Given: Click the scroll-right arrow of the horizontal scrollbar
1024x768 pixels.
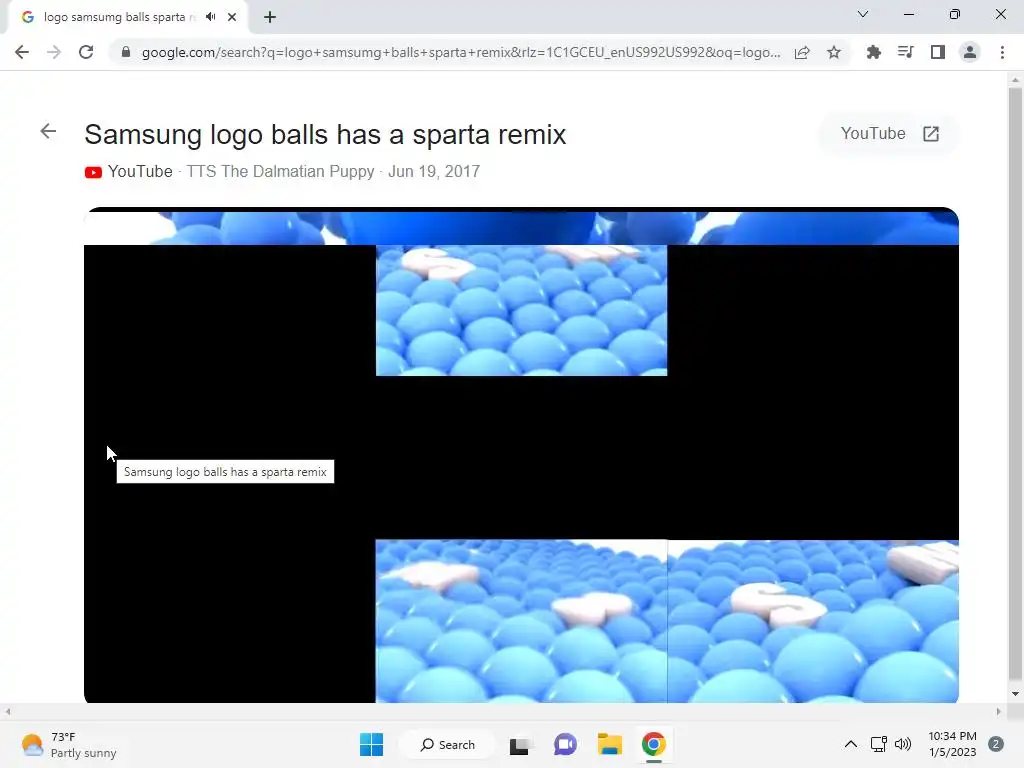Looking at the screenshot, I should [x=999, y=711].
